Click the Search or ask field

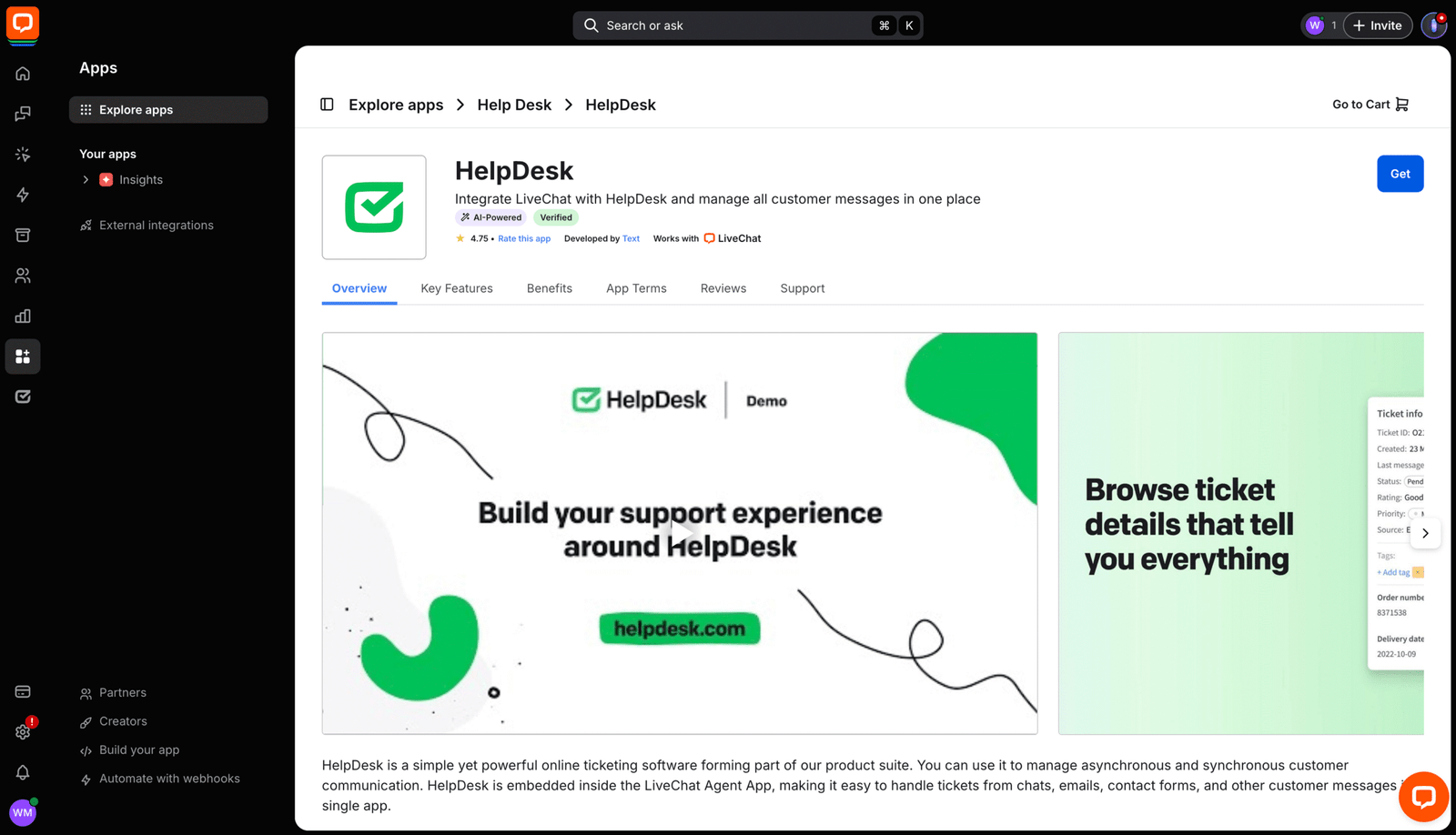748,25
